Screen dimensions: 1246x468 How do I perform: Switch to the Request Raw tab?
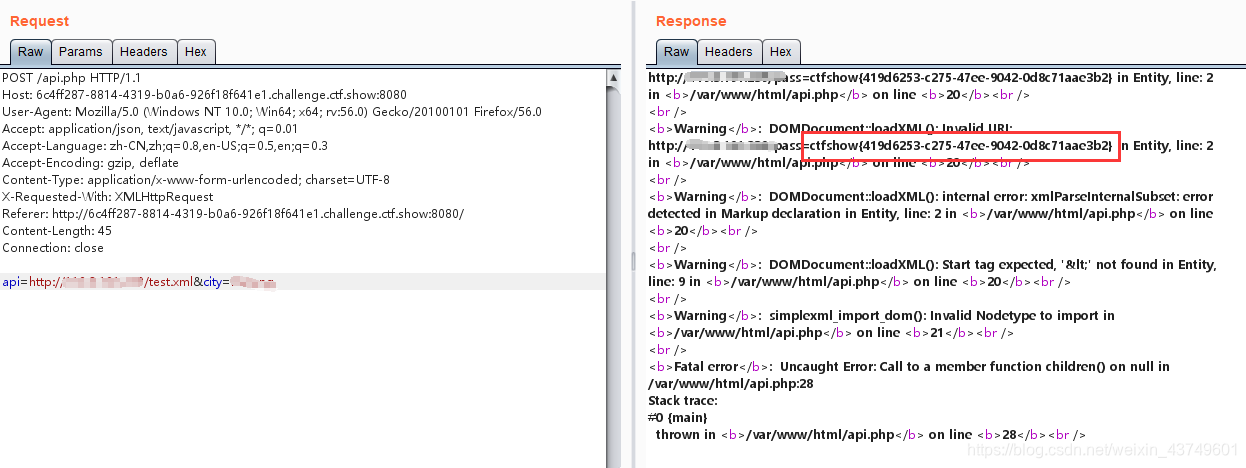coord(30,52)
